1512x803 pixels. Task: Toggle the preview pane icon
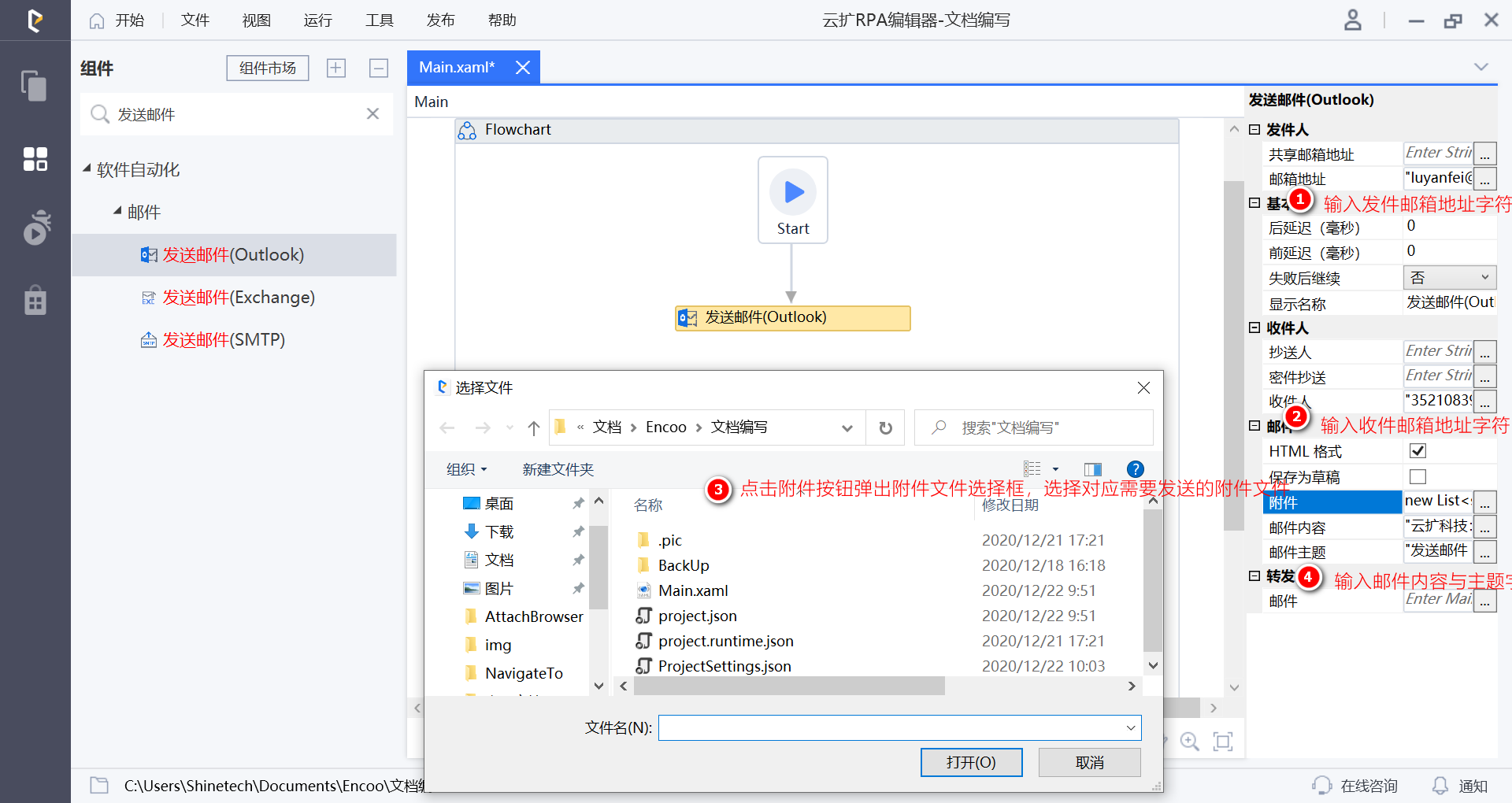coord(1092,470)
